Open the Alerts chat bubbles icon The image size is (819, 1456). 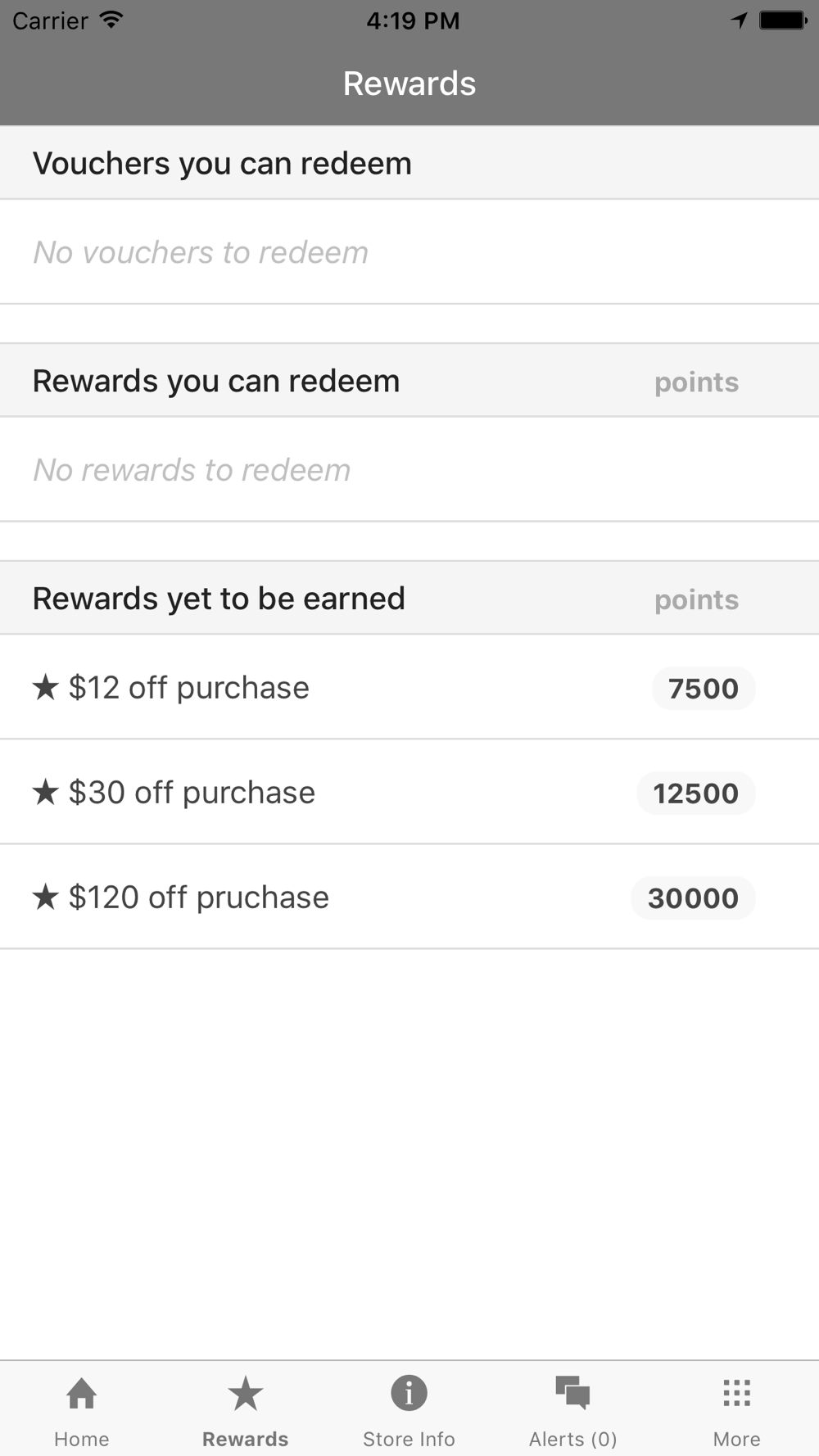coord(572,1393)
